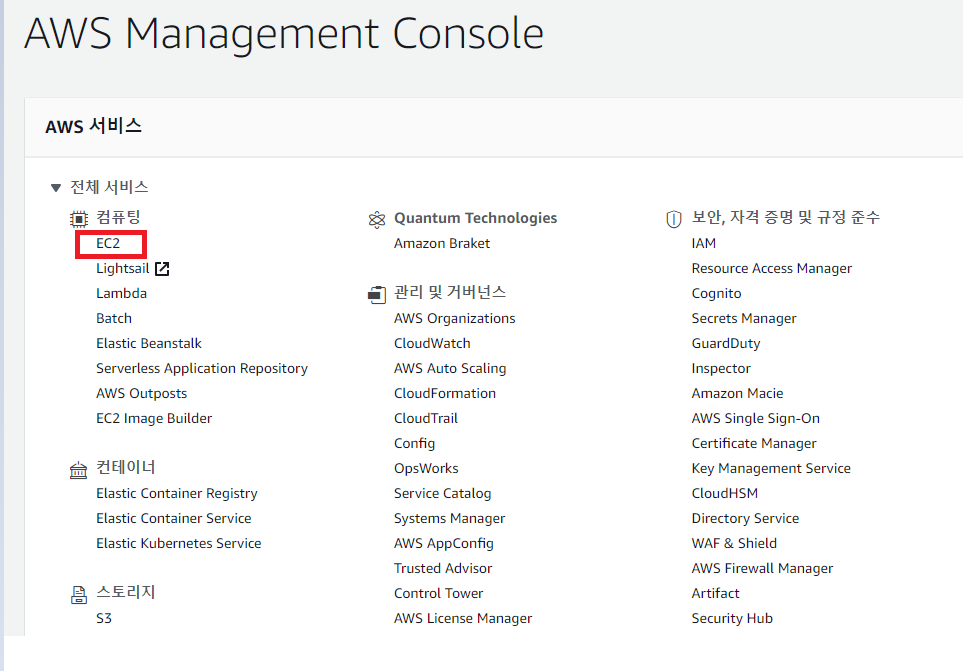This screenshot has width=963, height=671.
Task: Click the 컴퓨팅 category heading
Action: tap(119, 218)
